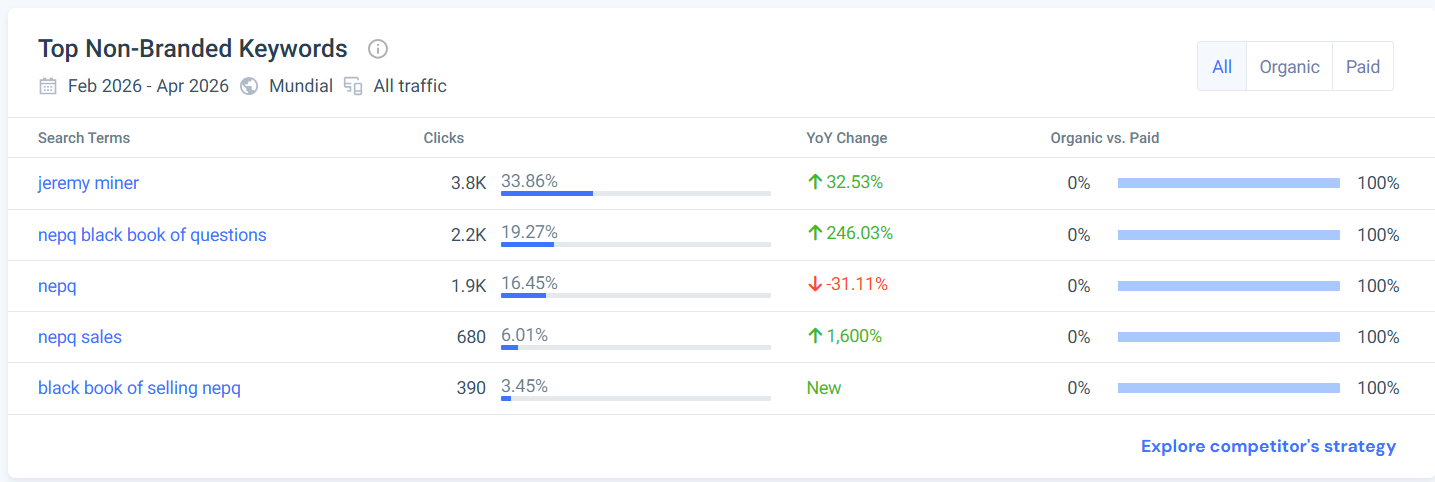Click the red down arrow in the nepq row
This screenshot has height=482, width=1435.
[x=815, y=284]
